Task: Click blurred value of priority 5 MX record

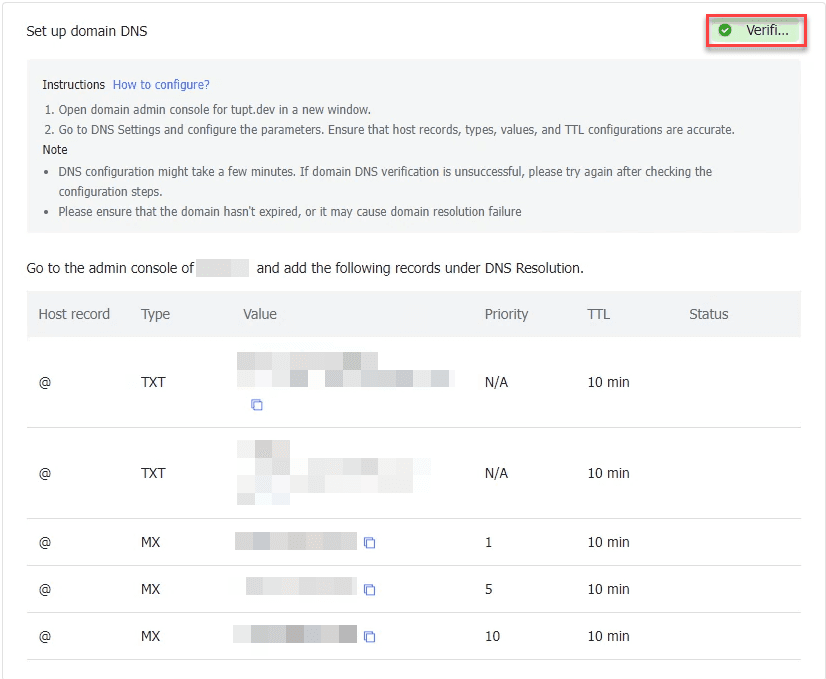Action: pyautogui.click(x=301, y=586)
